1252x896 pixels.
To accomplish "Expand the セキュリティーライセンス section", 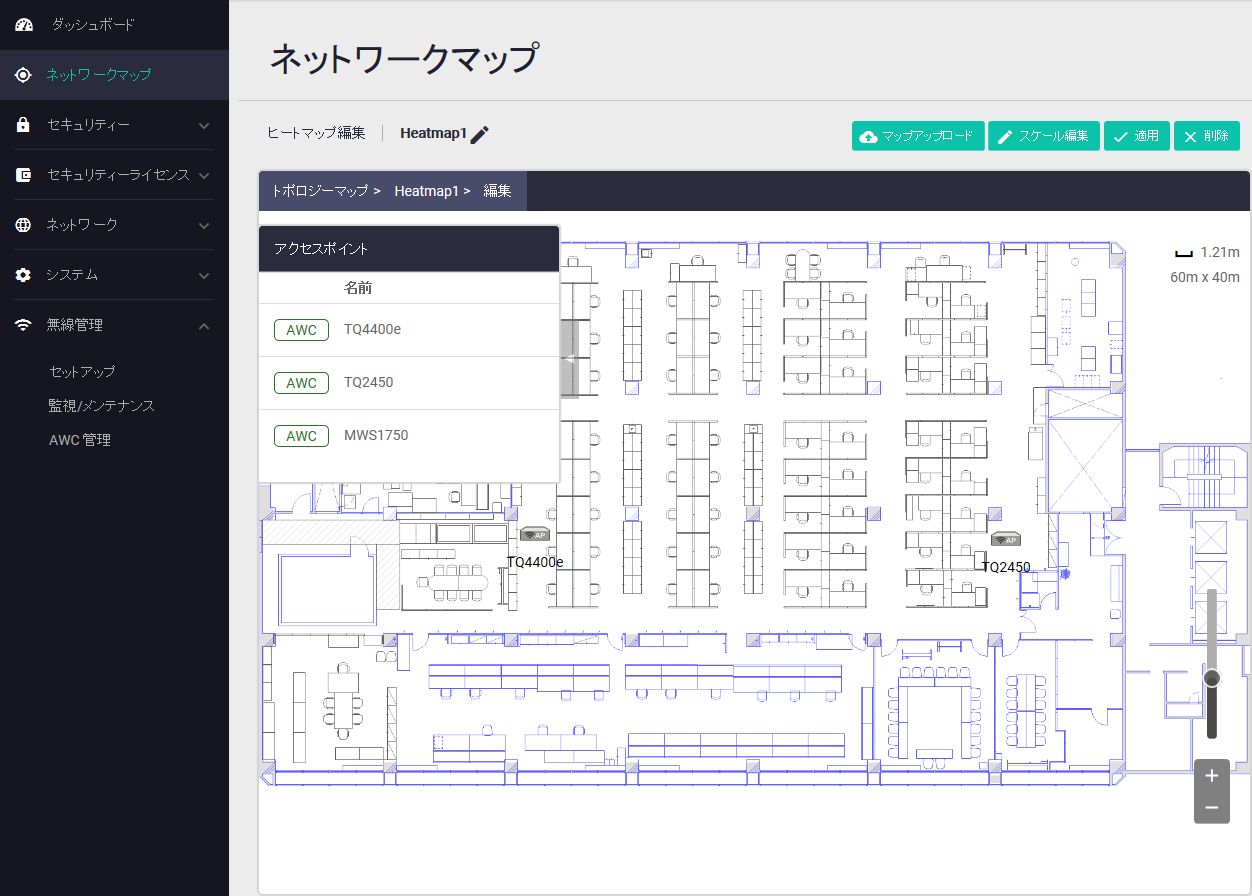I will pyautogui.click(x=114, y=175).
